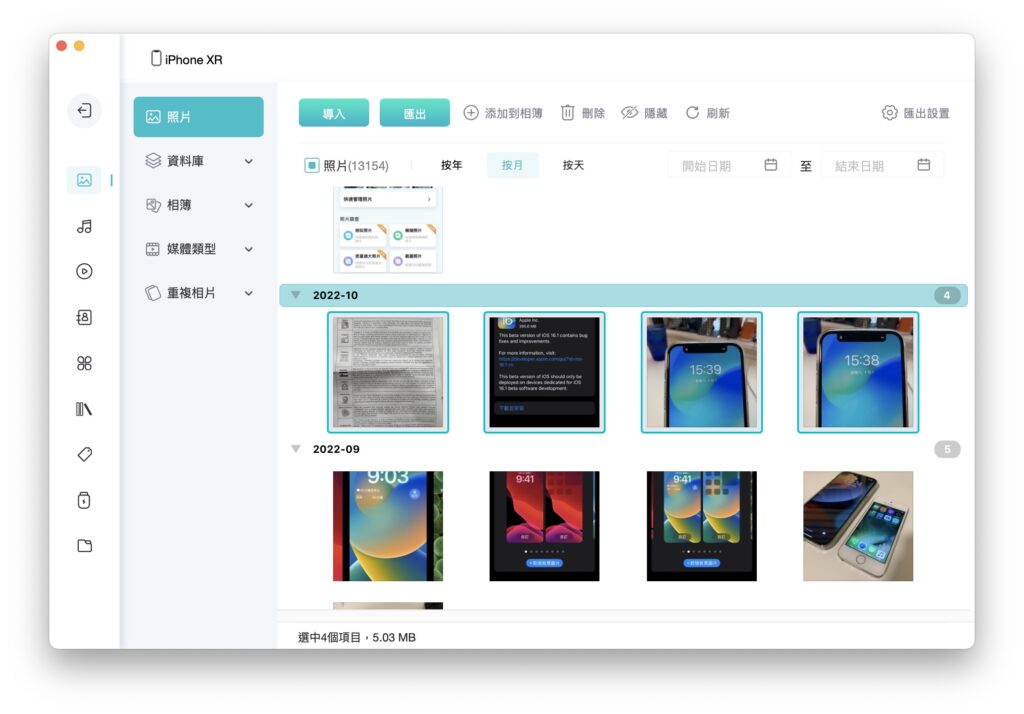Click the exit/back icon at sidebar top
The image size is (1024, 714).
click(84, 110)
